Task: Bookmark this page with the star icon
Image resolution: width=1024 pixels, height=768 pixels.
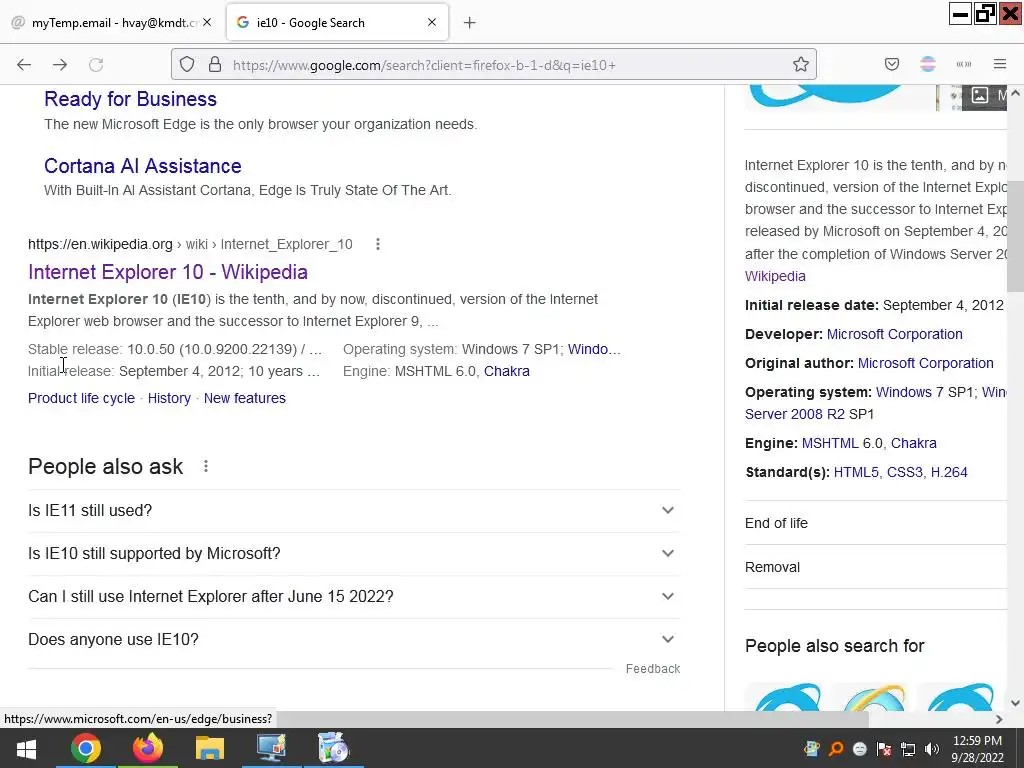Action: [801, 65]
